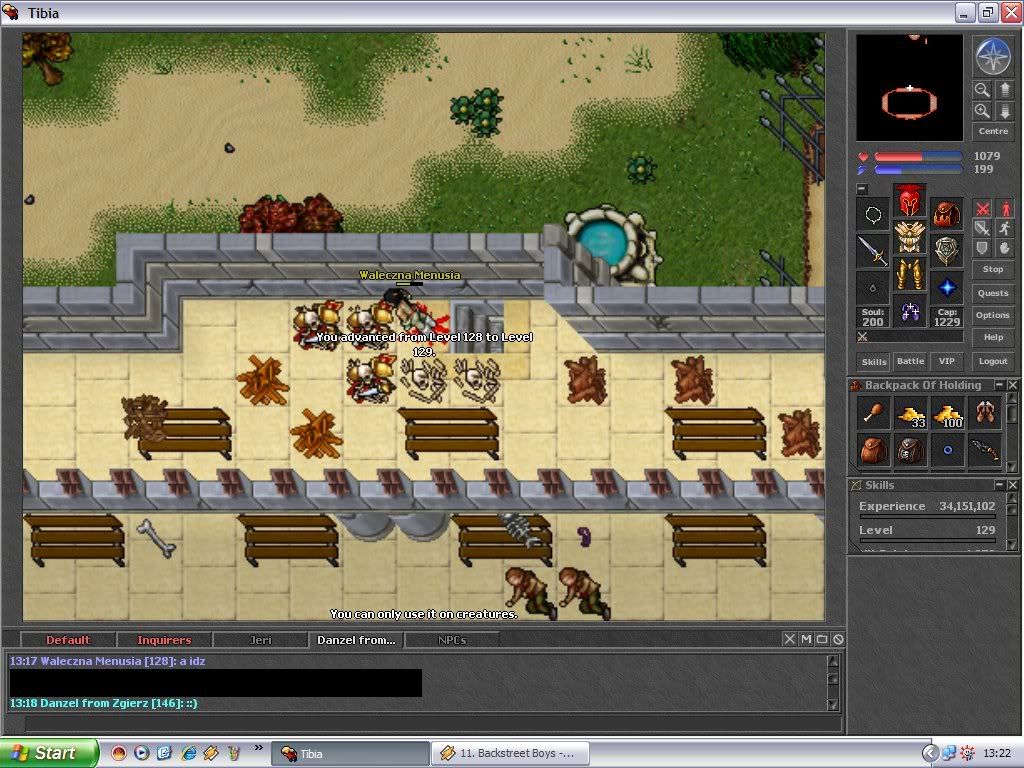Toggle stand while fighting mode
Screen dimensions: 1024x768
[1004, 208]
